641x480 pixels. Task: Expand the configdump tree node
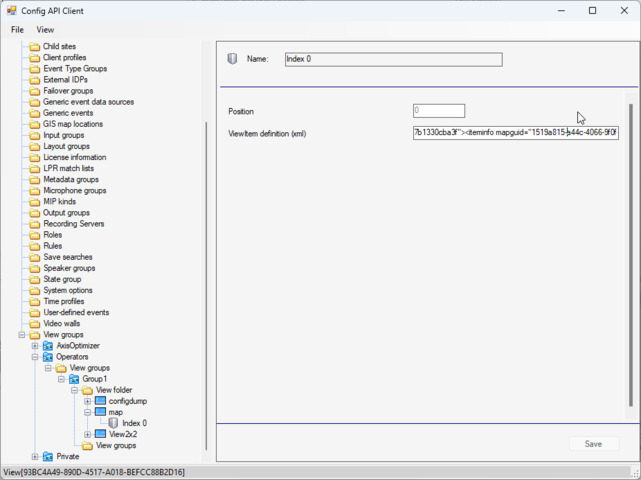point(88,401)
